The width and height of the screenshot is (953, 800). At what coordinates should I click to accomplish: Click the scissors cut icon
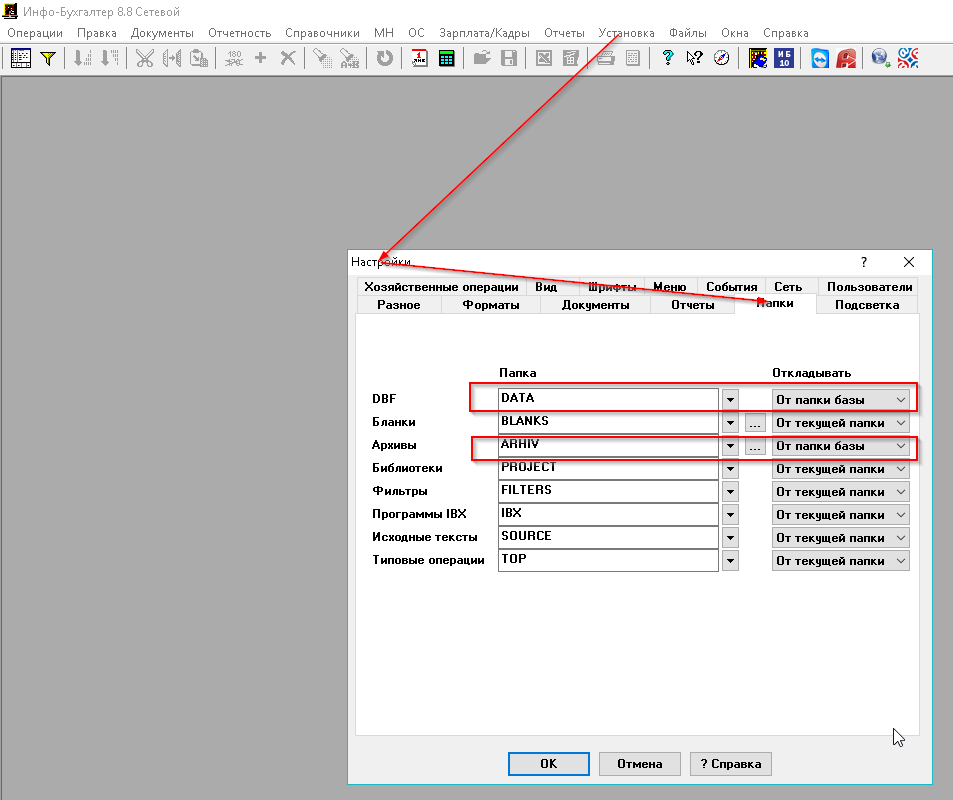point(145,58)
